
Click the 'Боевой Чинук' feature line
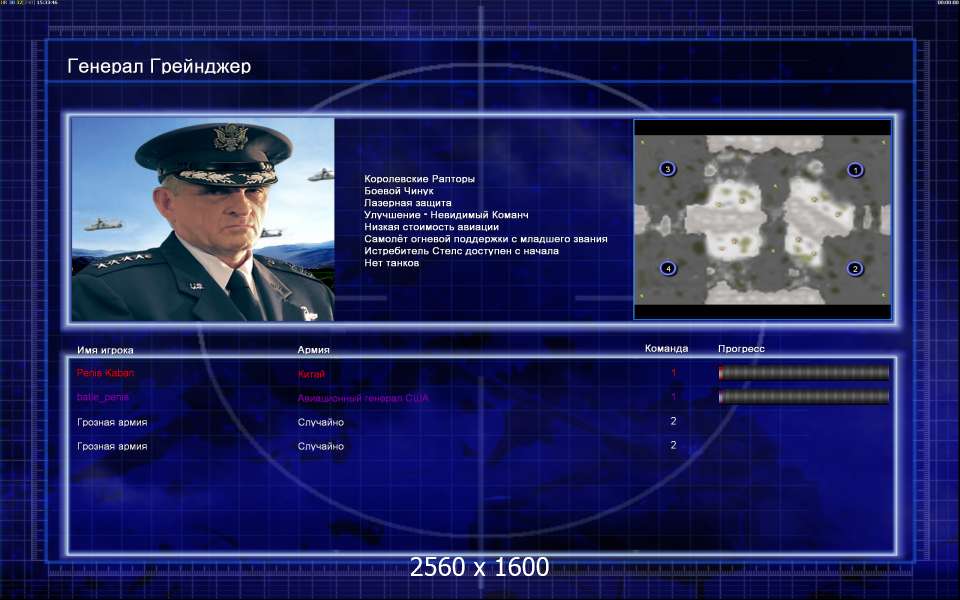[x=399, y=191]
